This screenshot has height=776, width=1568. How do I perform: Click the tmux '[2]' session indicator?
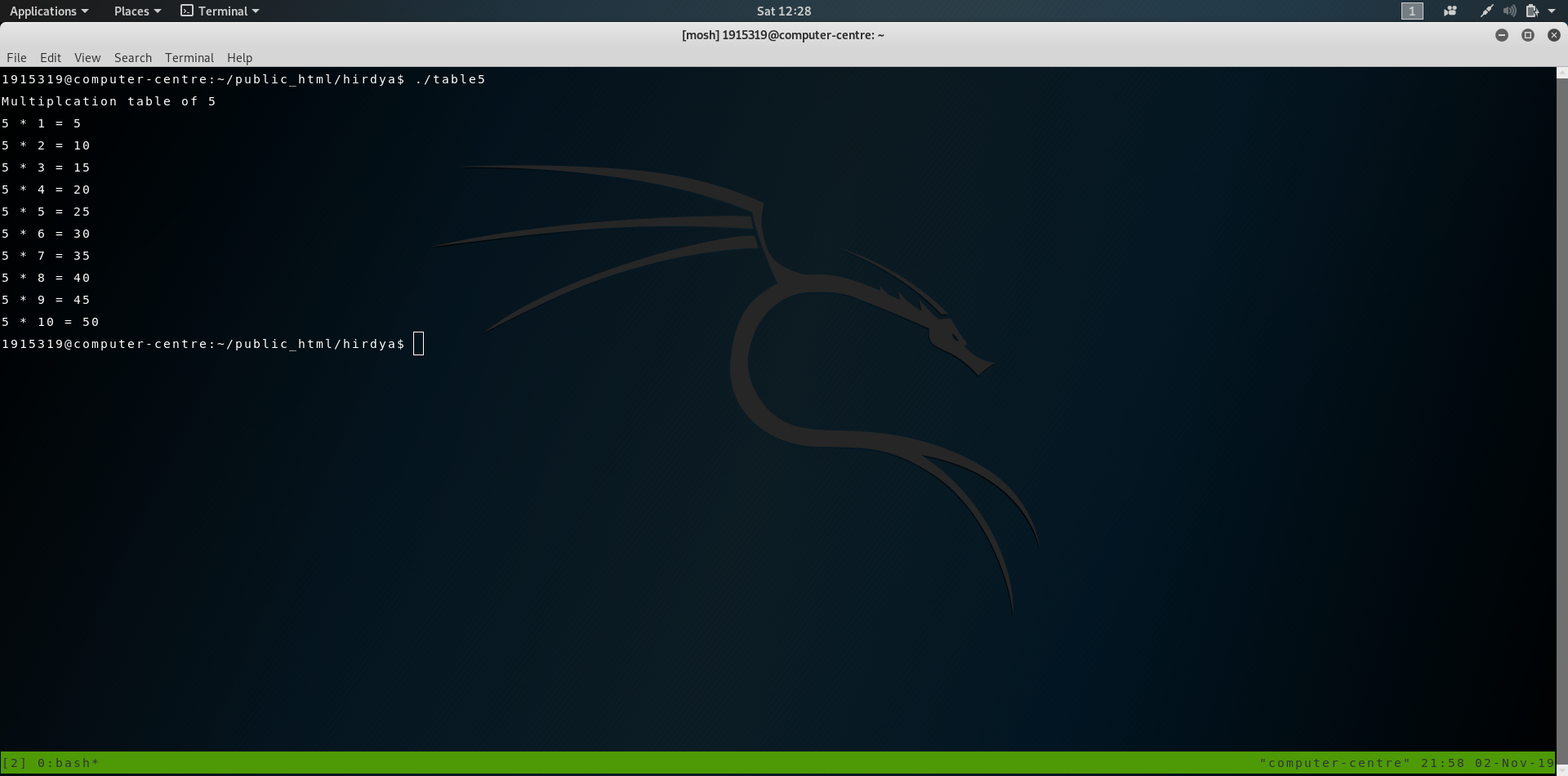[x=15, y=763]
